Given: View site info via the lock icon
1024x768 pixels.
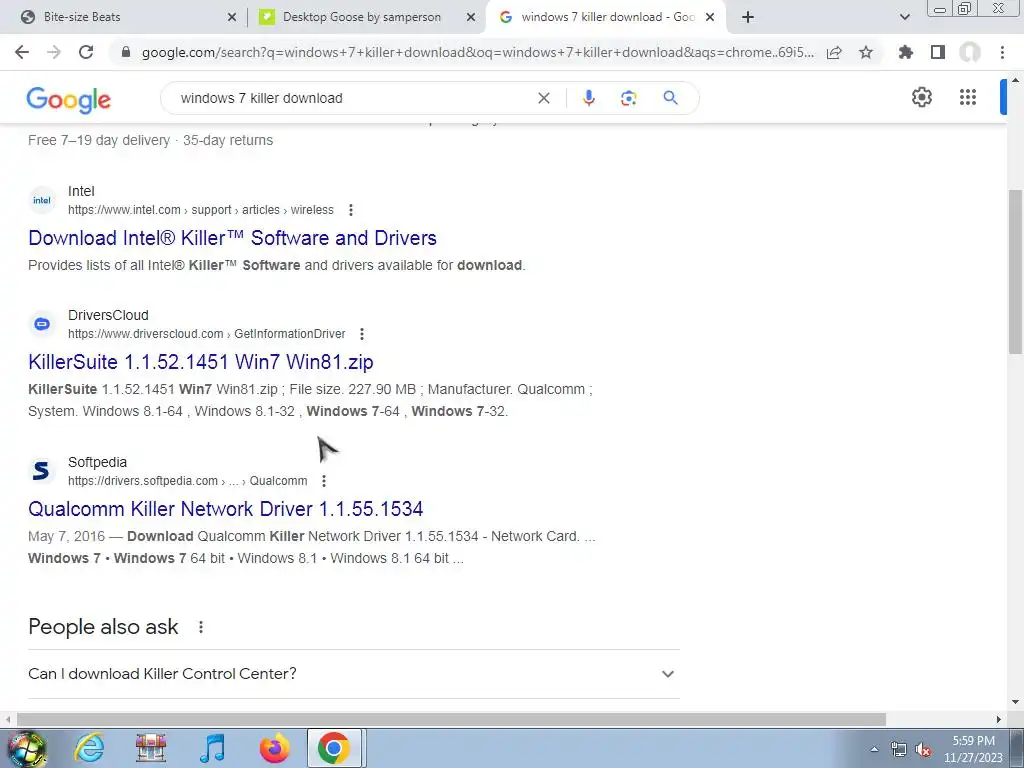Looking at the screenshot, I should point(126,52).
